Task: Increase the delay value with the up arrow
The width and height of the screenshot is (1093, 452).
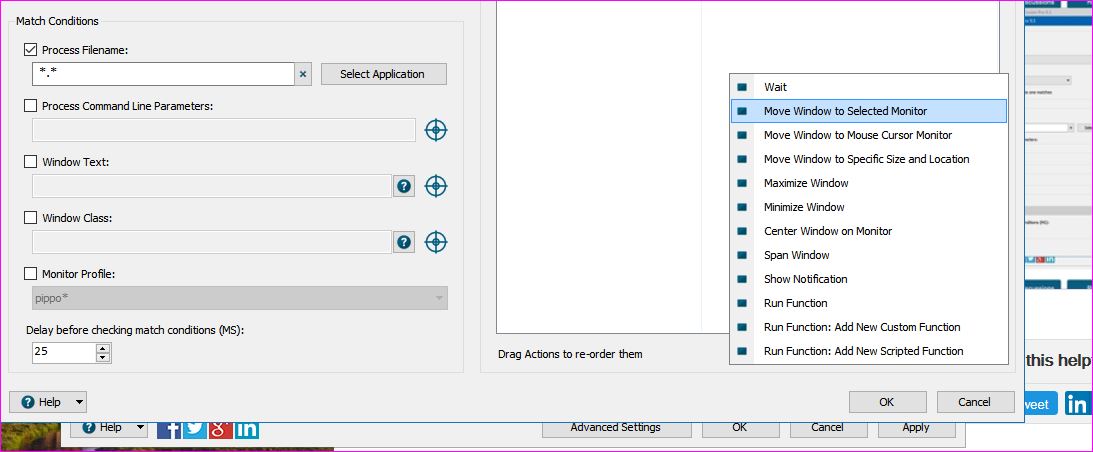Action: point(102,347)
